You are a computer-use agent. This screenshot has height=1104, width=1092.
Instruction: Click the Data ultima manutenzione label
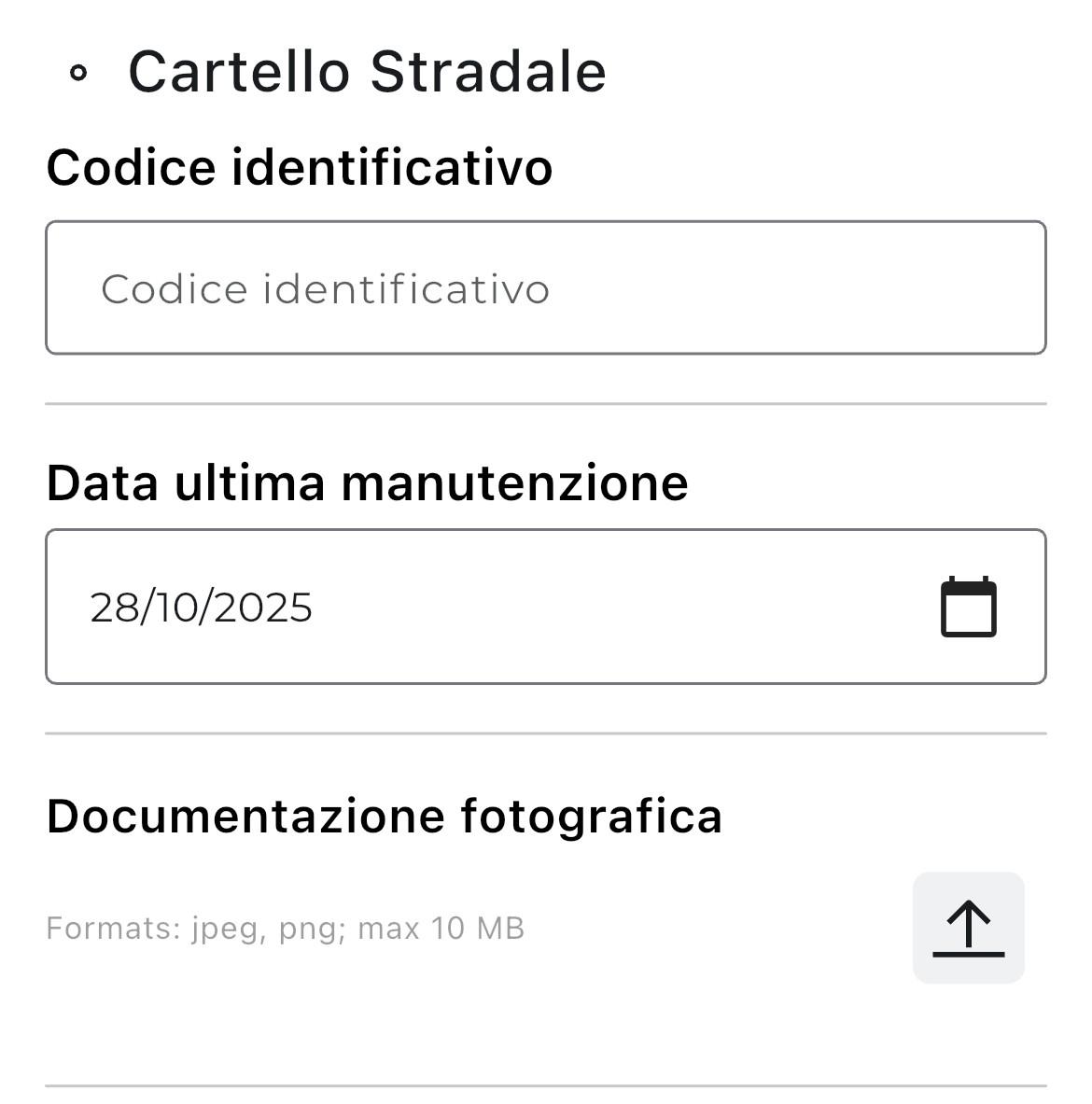pos(367,483)
